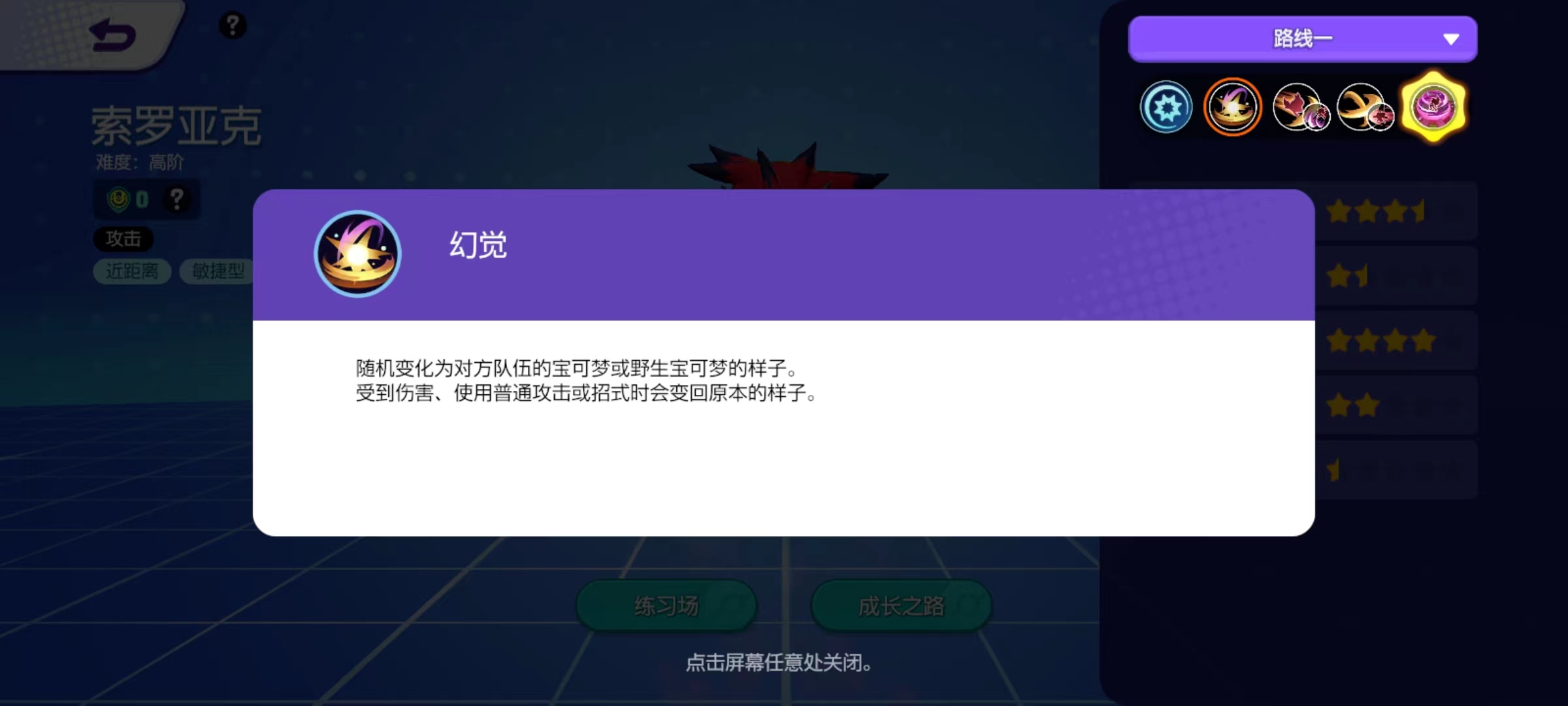This screenshot has width=1568, height=706.
Task: Select the orange-ringed 幻觉 ability icon
Action: point(1233,107)
